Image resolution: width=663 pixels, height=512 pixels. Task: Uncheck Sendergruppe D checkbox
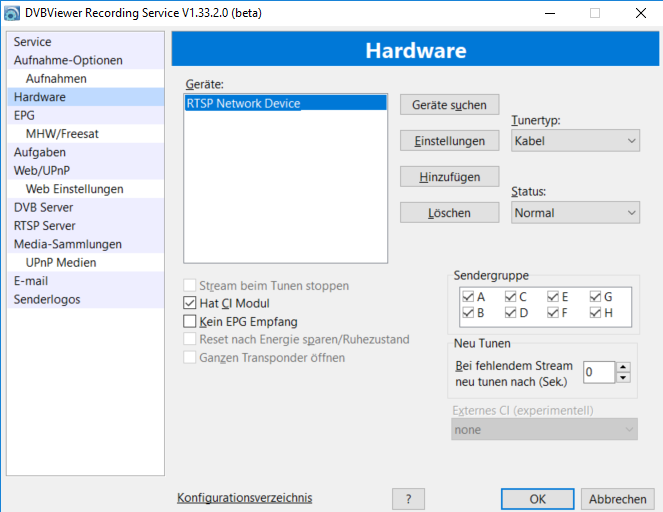[x=510, y=313]
